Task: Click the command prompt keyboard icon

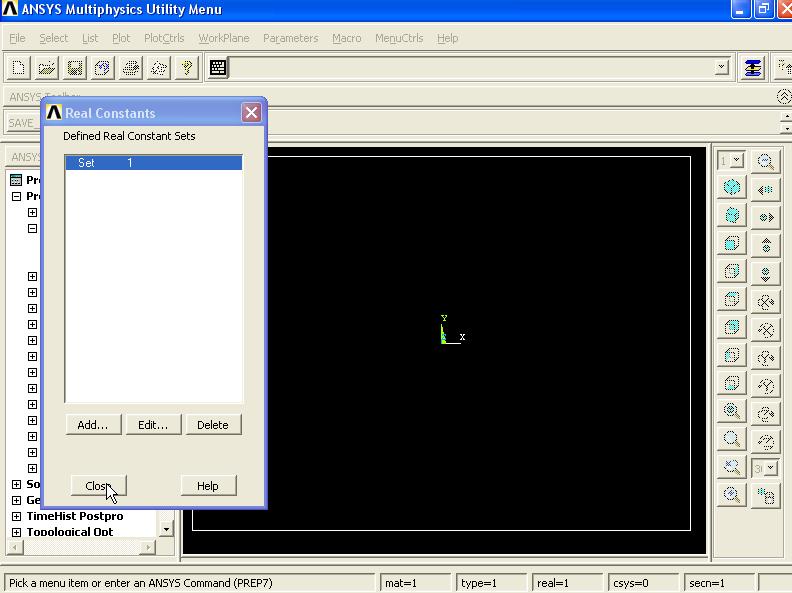Action: tap(218, 68)
